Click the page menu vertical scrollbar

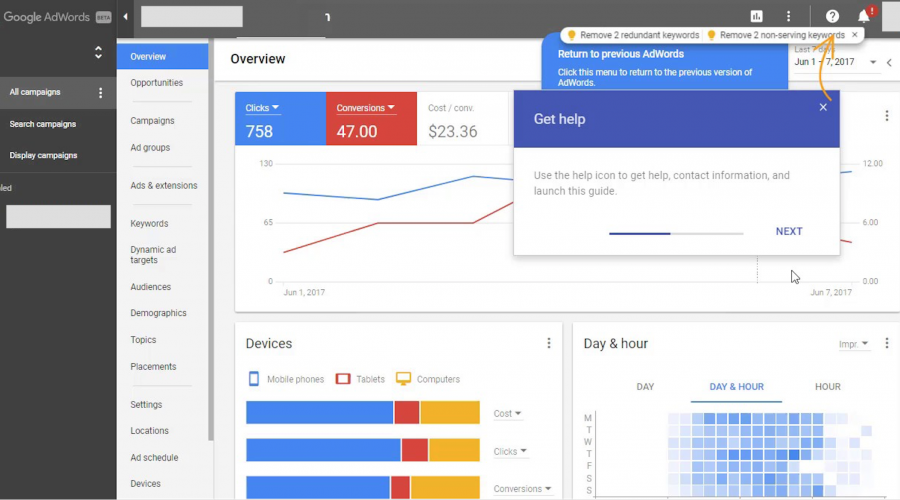pyautogui.click(x=211, y=241)
